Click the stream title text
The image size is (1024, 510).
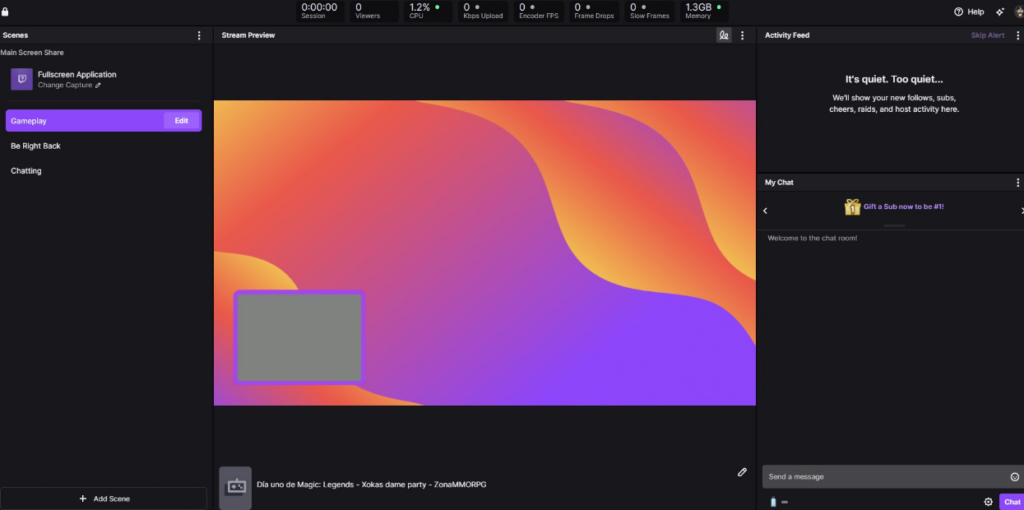click(x=372, y=485)
